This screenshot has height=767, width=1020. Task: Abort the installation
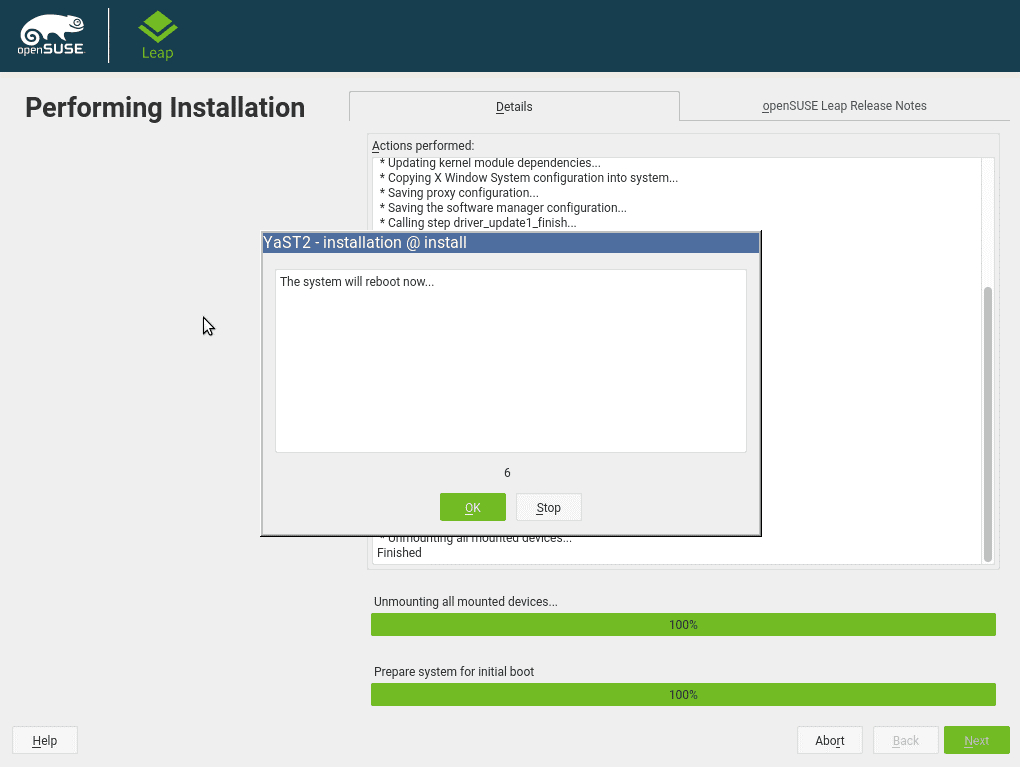coord(829,740)
